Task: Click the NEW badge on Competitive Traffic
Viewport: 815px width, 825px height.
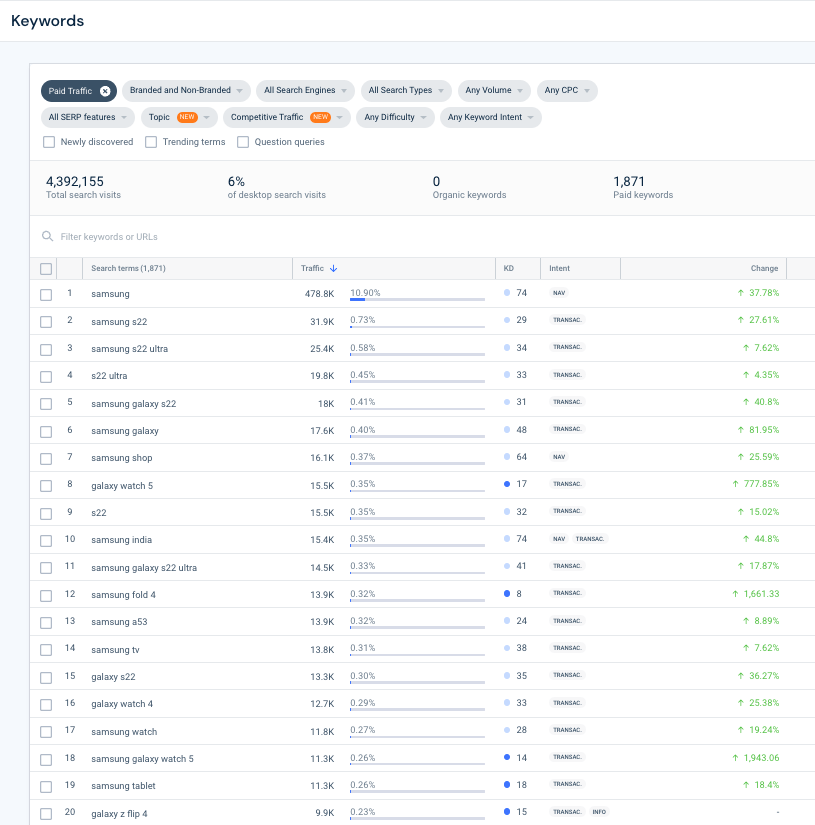Action: [320, 117]
